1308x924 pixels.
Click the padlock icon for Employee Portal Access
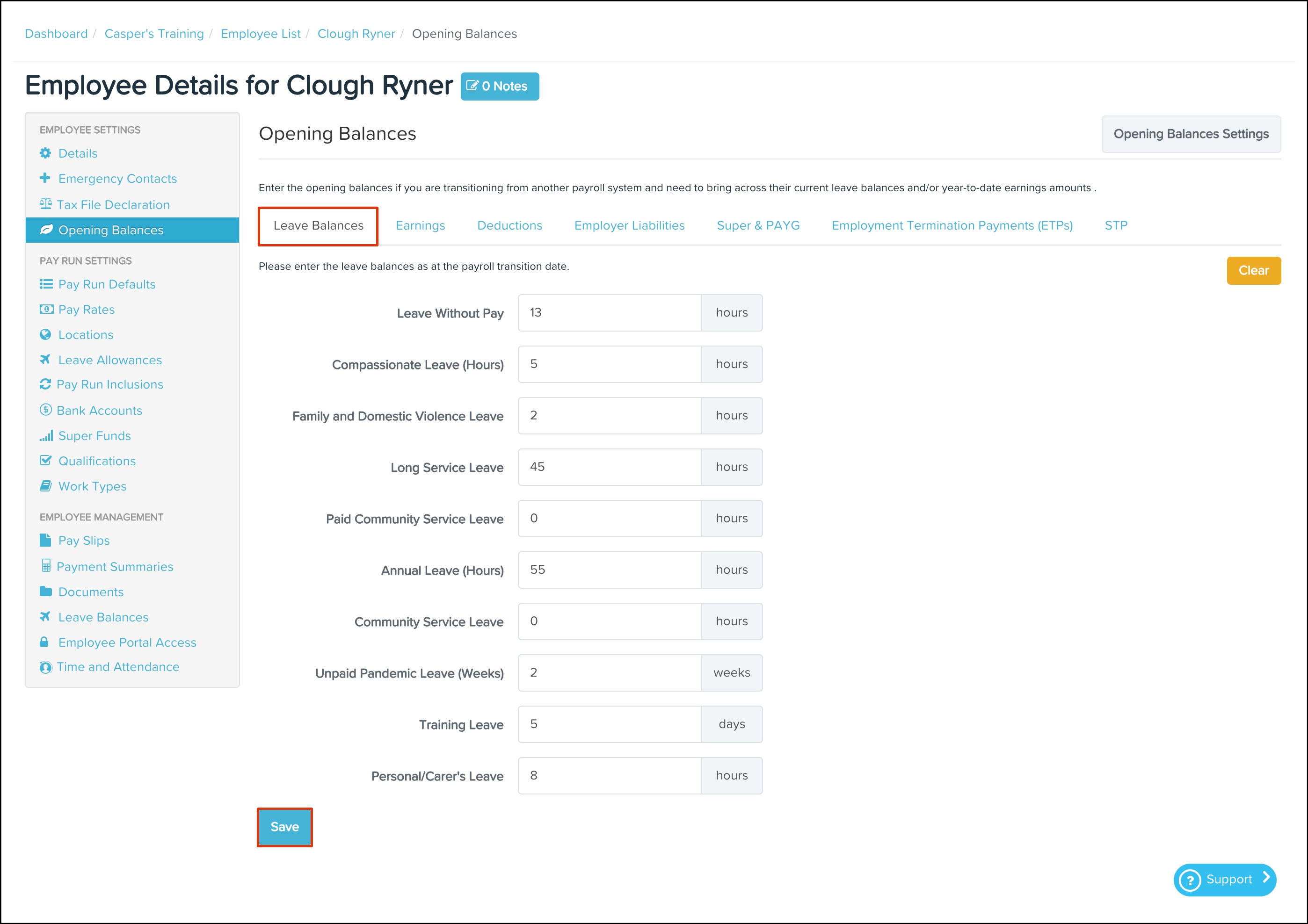point(44,642)
